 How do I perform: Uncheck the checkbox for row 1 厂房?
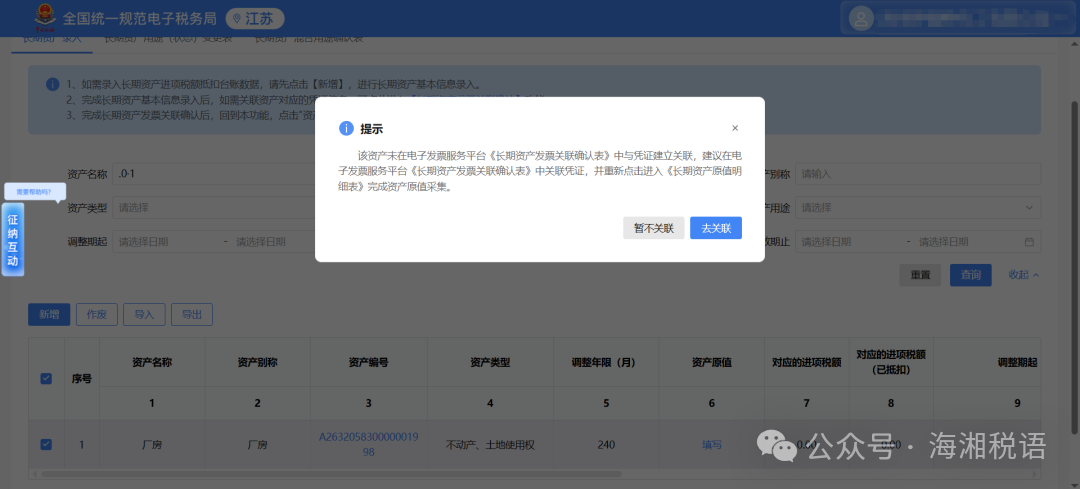[x=46, y=445]
